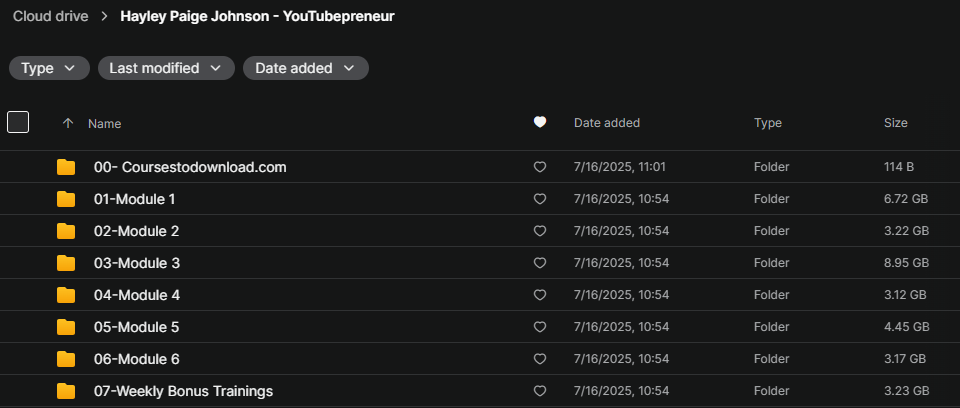
Task: Click heart icon for 03-Module 3
Action: pos(539,263)
